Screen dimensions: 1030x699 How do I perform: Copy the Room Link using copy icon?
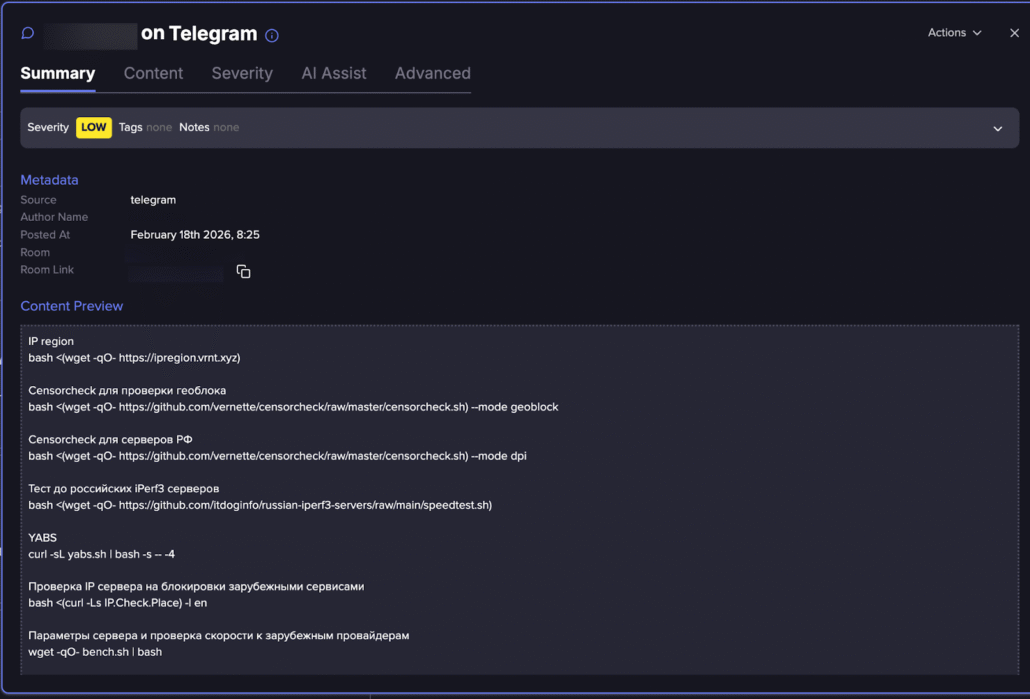click(x=243, y=271)
